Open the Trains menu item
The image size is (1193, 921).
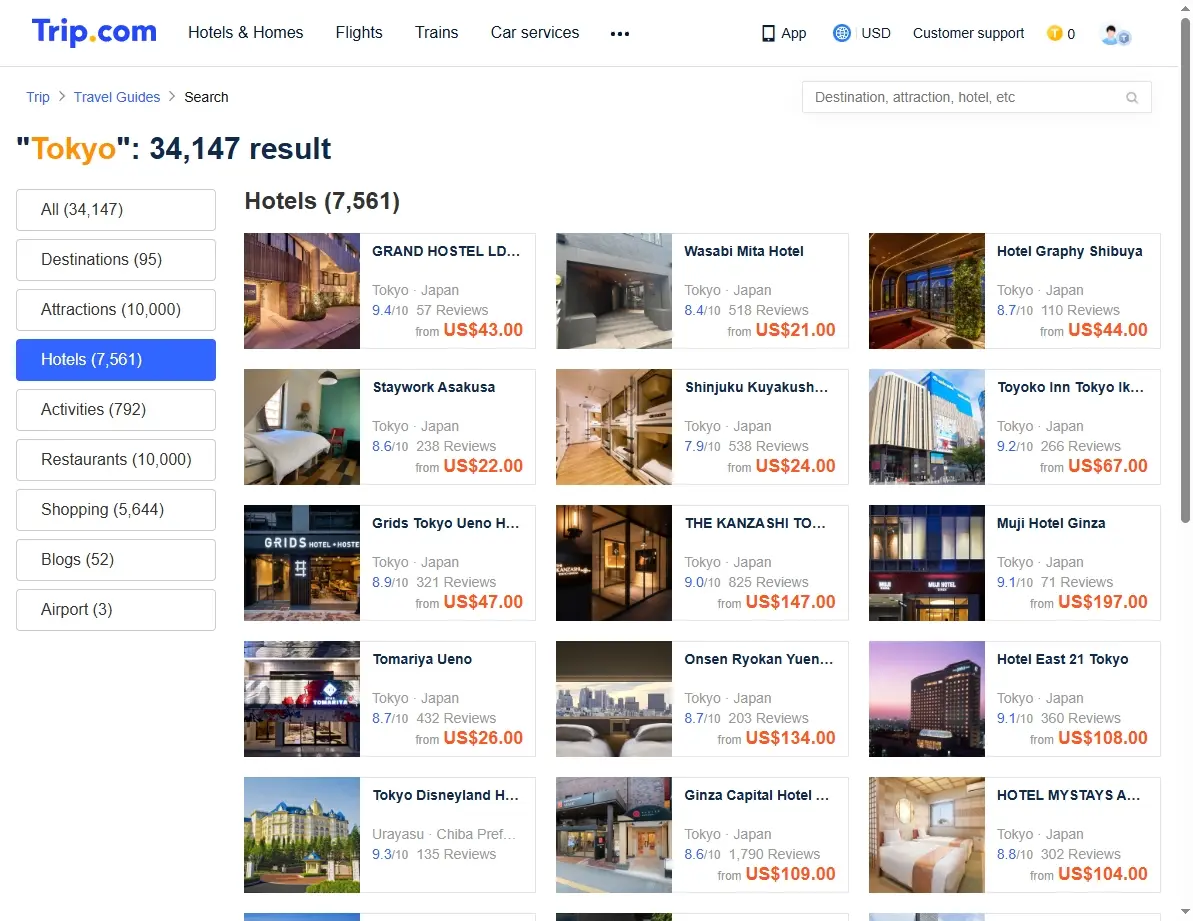437,33
